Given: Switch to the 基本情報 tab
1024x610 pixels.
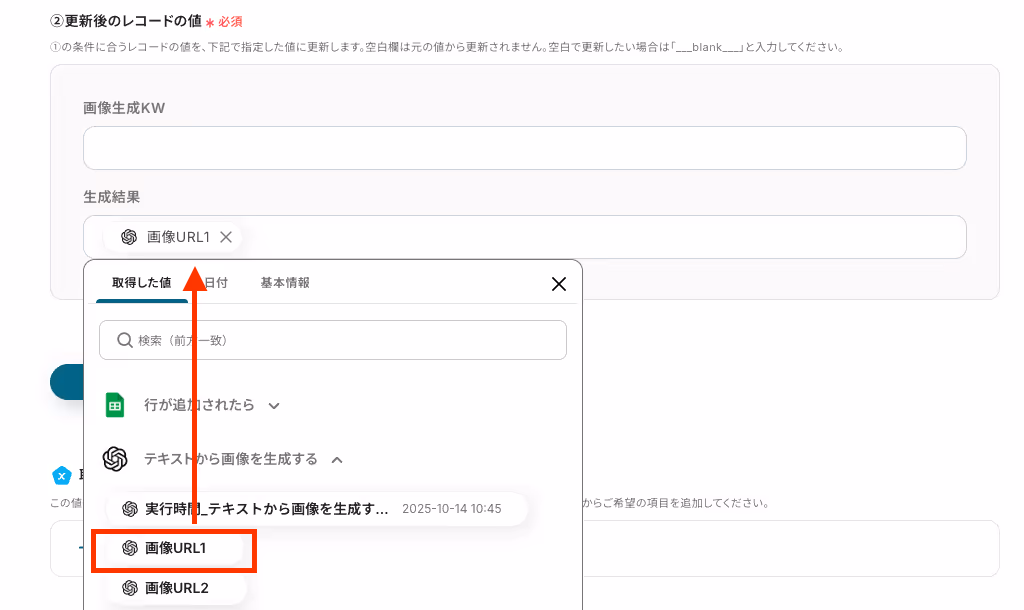Looking at the screenshot, I should coord(285,283).
